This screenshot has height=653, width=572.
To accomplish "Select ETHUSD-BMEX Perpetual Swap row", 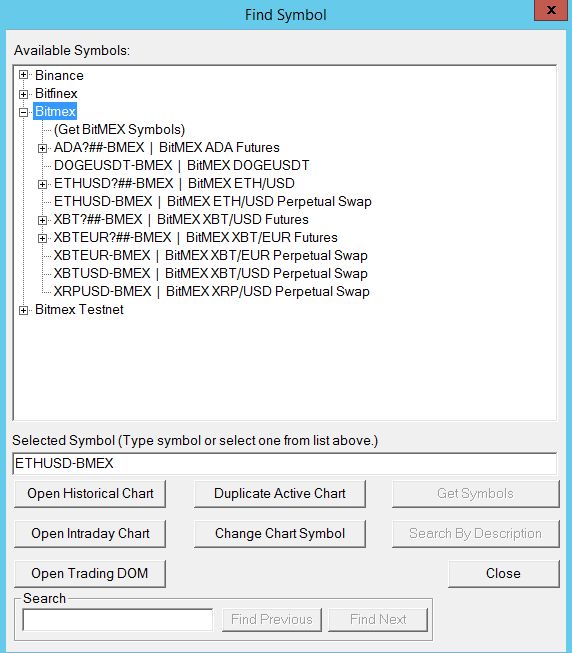I will click(212, 202).
